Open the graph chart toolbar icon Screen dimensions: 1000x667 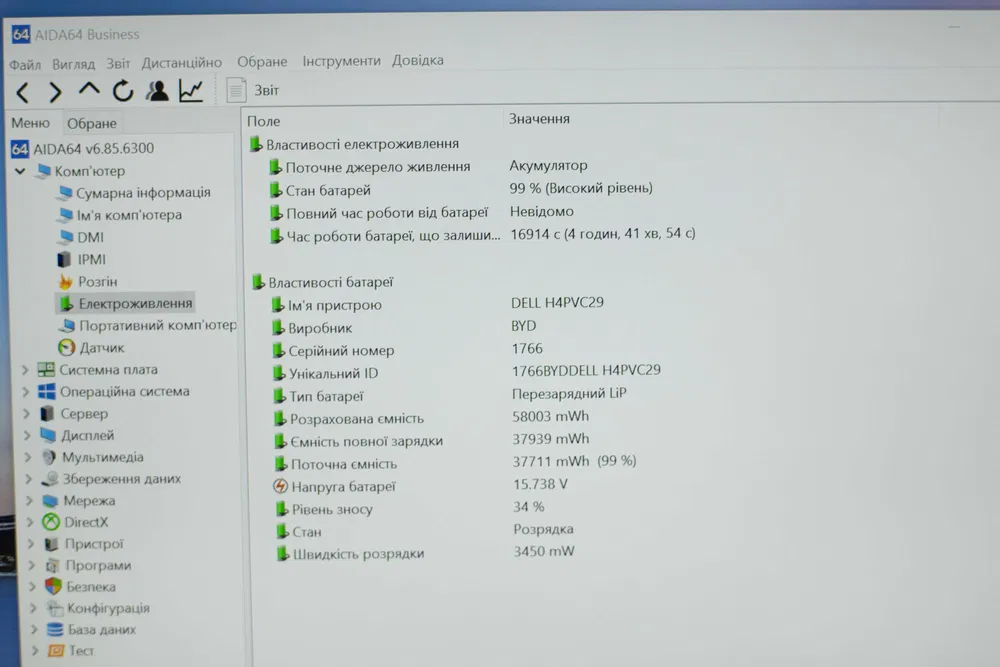pyautogui.click(x=191, y=91)
